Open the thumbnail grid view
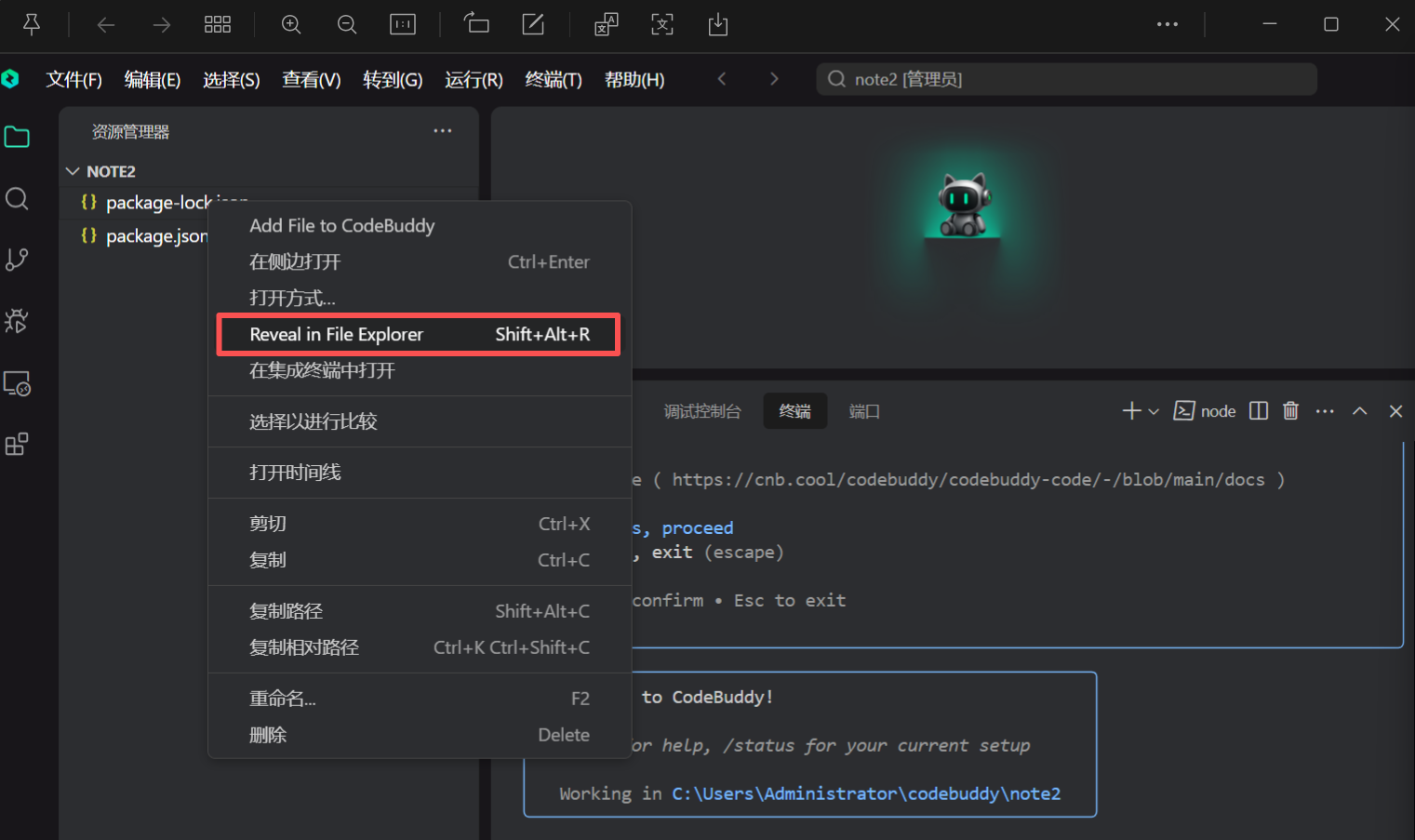 click(x=218, y=25)
